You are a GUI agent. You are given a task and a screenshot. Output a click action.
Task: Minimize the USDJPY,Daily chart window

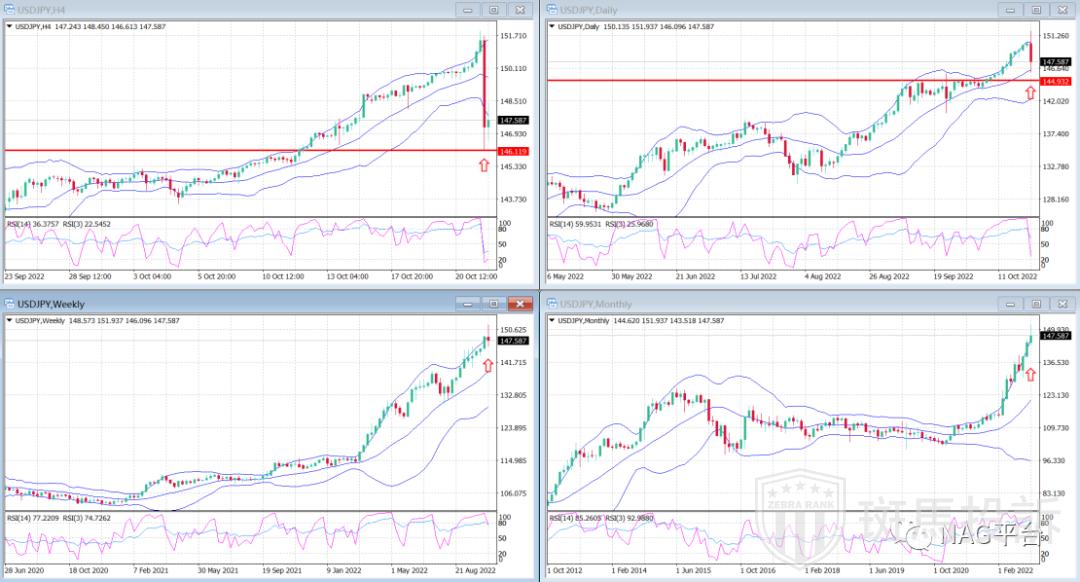(1009, 10)
